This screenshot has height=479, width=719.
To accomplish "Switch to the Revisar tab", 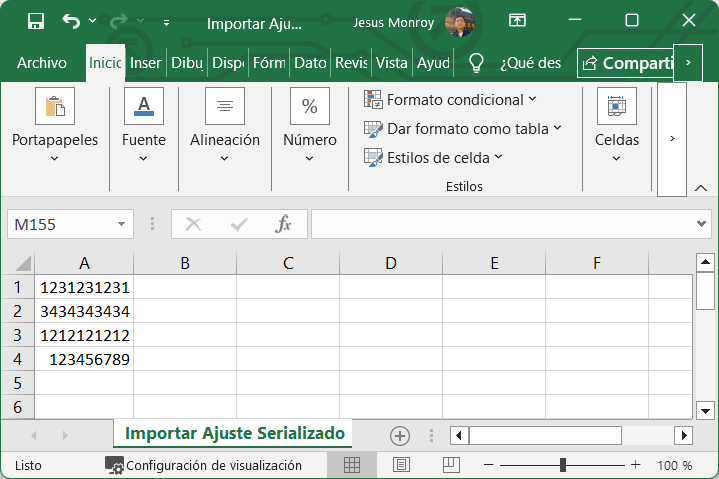I will 351,63.
